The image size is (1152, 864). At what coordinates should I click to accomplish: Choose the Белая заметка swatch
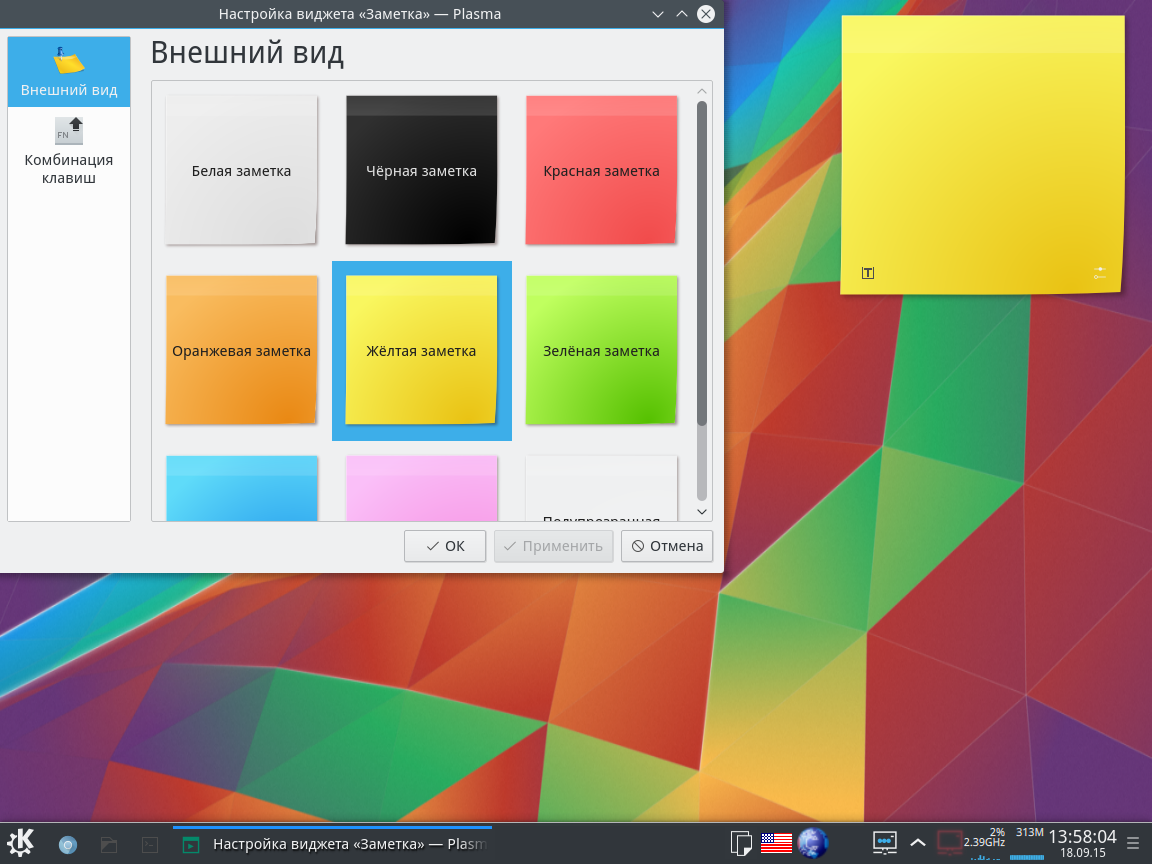tap(241, 170)
